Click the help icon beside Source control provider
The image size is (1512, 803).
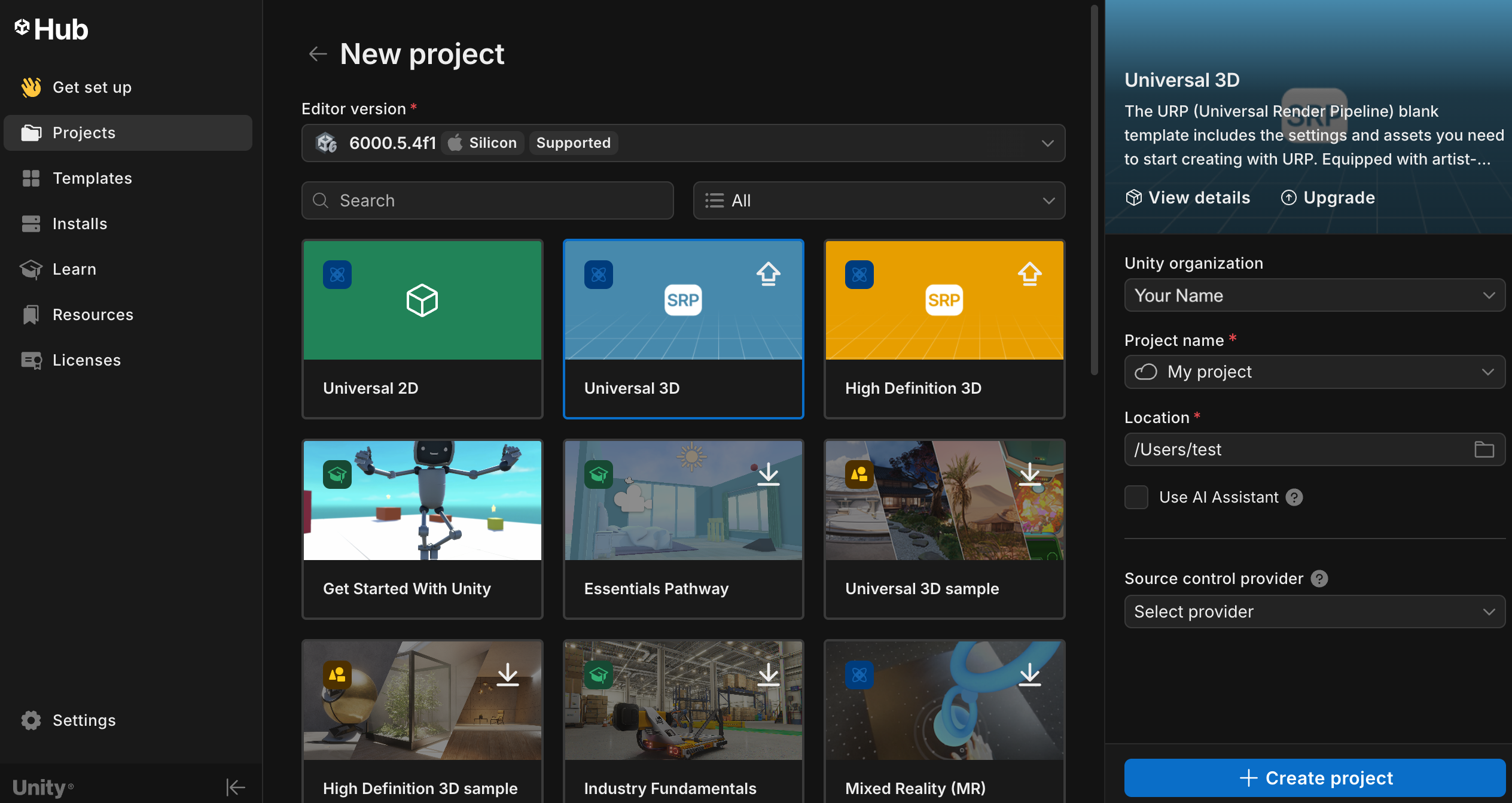(1319, 579)
